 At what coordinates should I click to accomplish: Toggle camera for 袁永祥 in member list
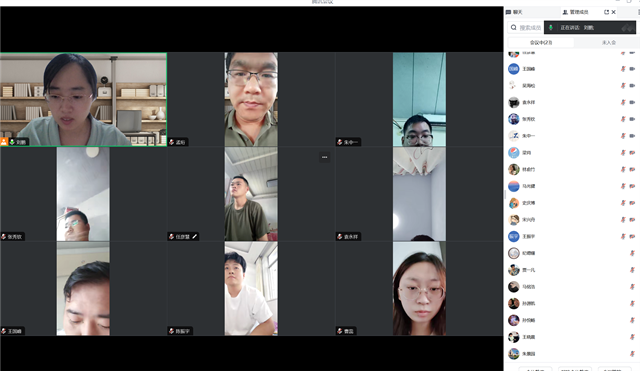[632, 102]
